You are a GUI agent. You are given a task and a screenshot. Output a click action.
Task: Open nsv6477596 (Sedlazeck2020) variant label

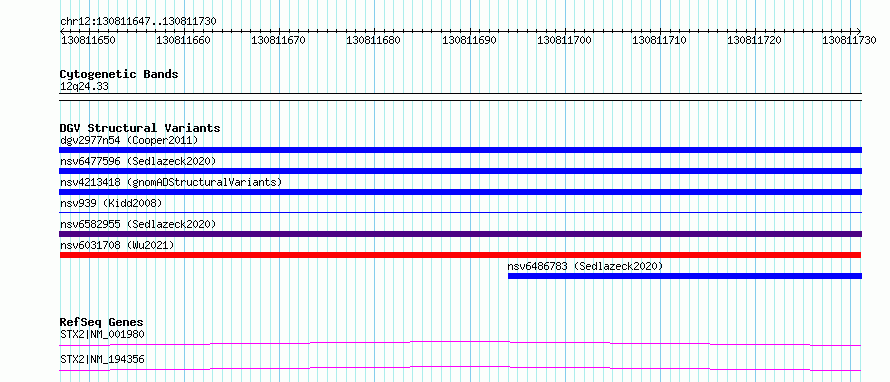tap(138, 161)
